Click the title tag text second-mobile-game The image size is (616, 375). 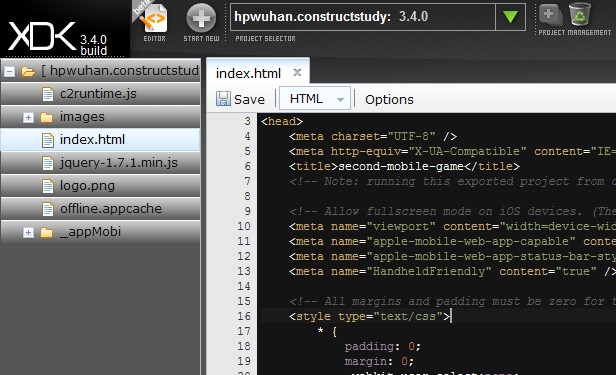click(x=401, y=166)
